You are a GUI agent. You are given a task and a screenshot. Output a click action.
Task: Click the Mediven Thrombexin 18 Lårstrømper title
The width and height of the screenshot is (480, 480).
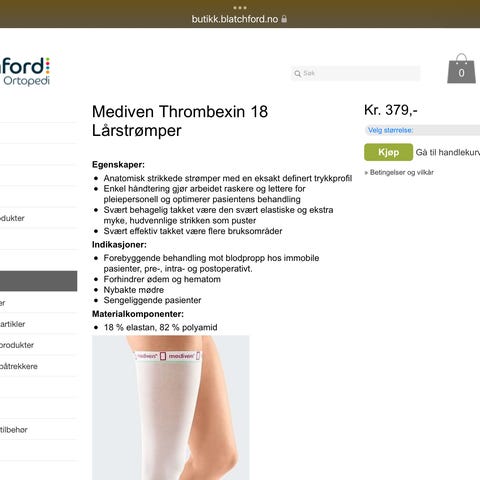point(180,121)
